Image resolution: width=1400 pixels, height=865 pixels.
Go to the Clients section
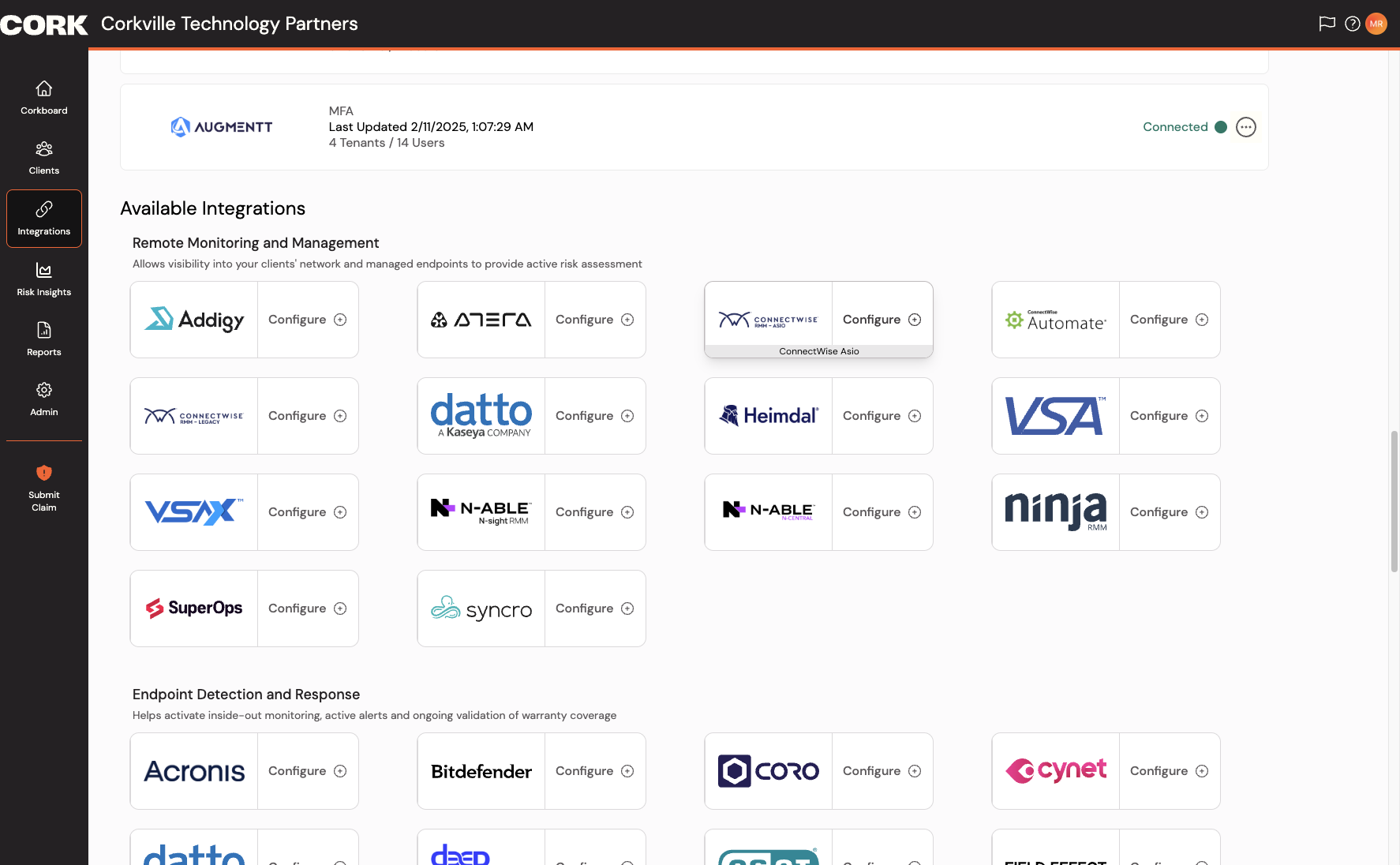44,158
